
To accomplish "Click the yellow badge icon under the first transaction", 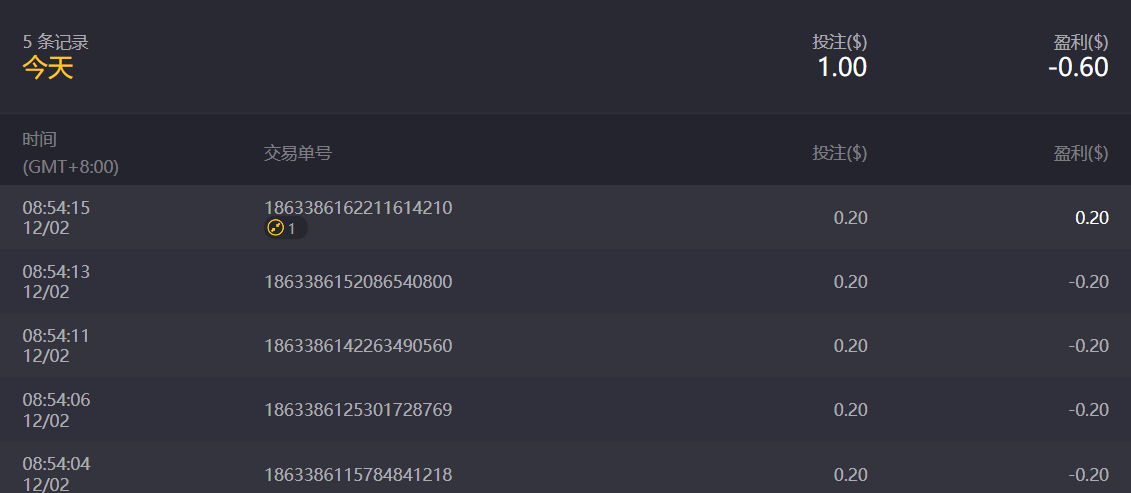I will point(276,229).
